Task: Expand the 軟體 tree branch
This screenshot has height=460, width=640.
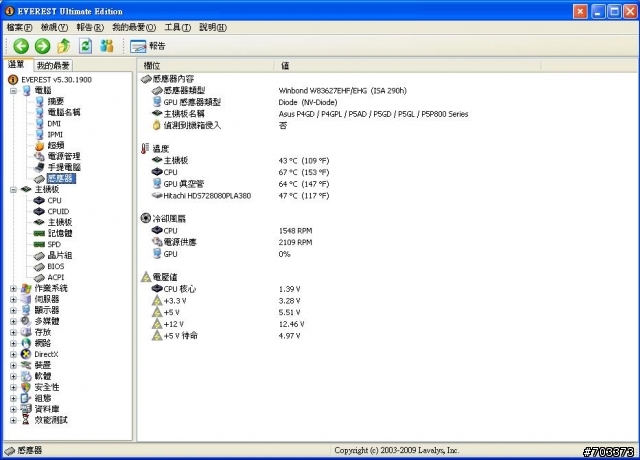Action: [13, 377]
